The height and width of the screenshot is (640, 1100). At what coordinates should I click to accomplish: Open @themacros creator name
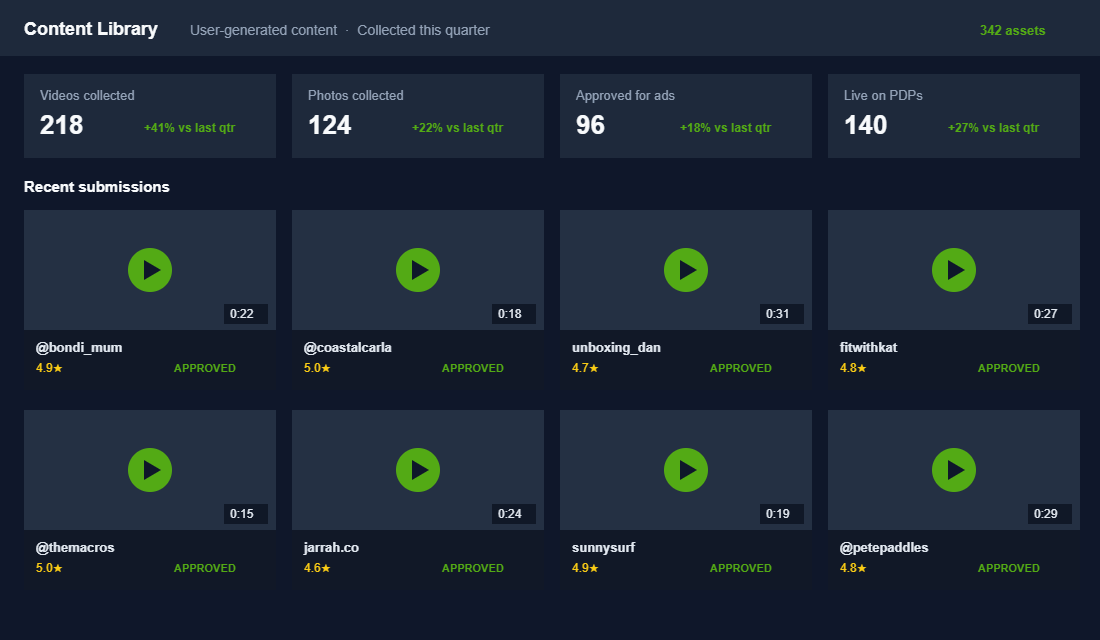75,547
